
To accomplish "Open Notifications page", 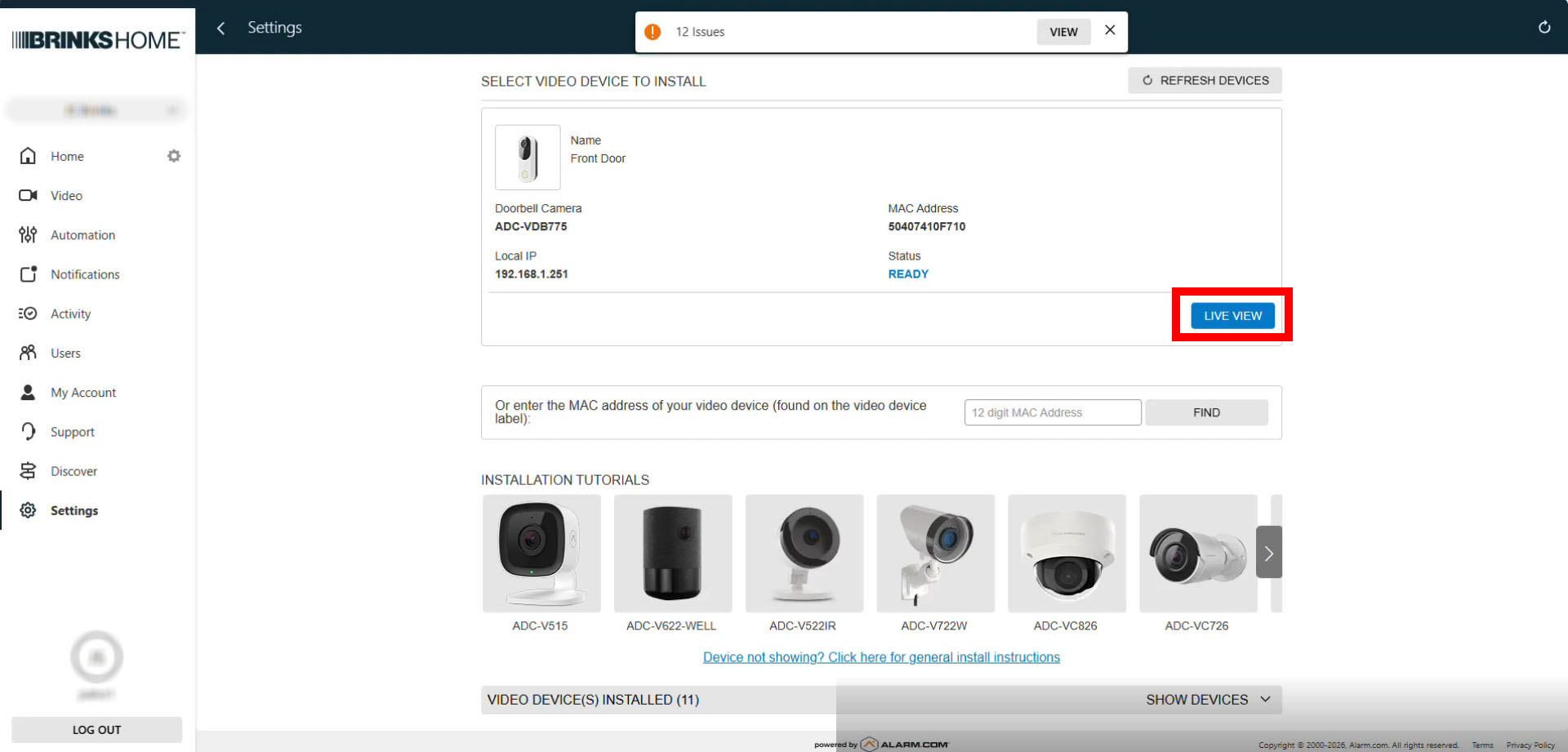I will (85, 274).
